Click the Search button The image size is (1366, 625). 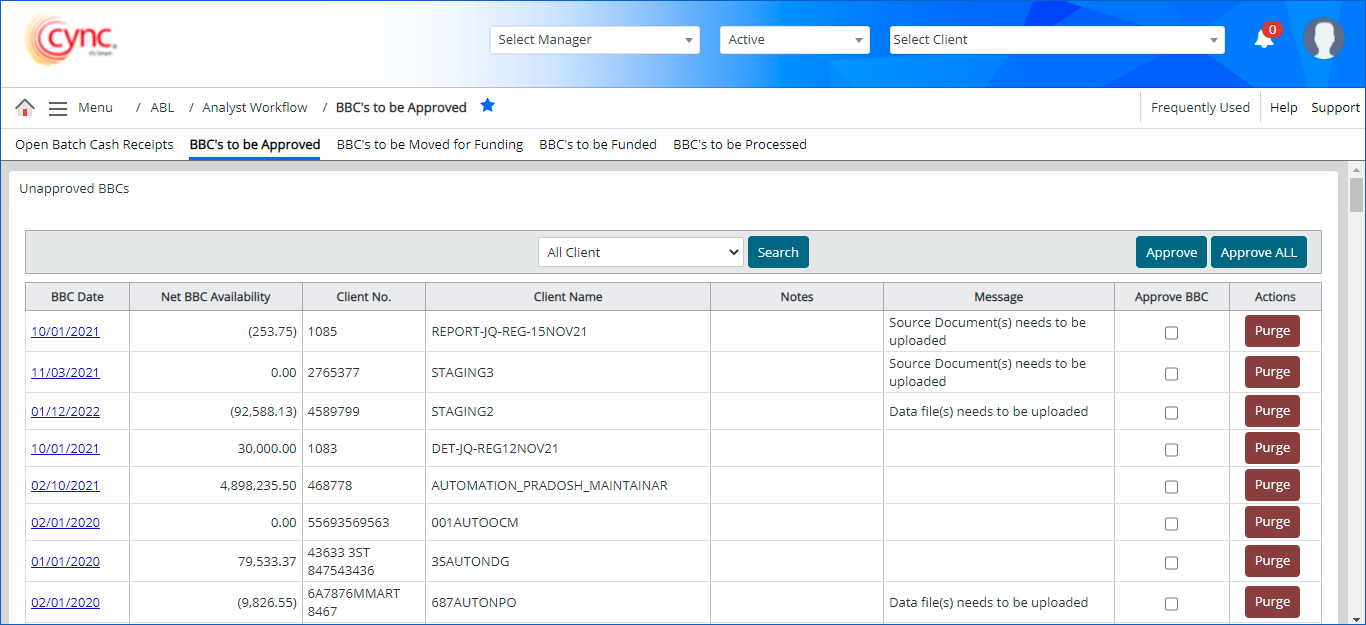778,253
